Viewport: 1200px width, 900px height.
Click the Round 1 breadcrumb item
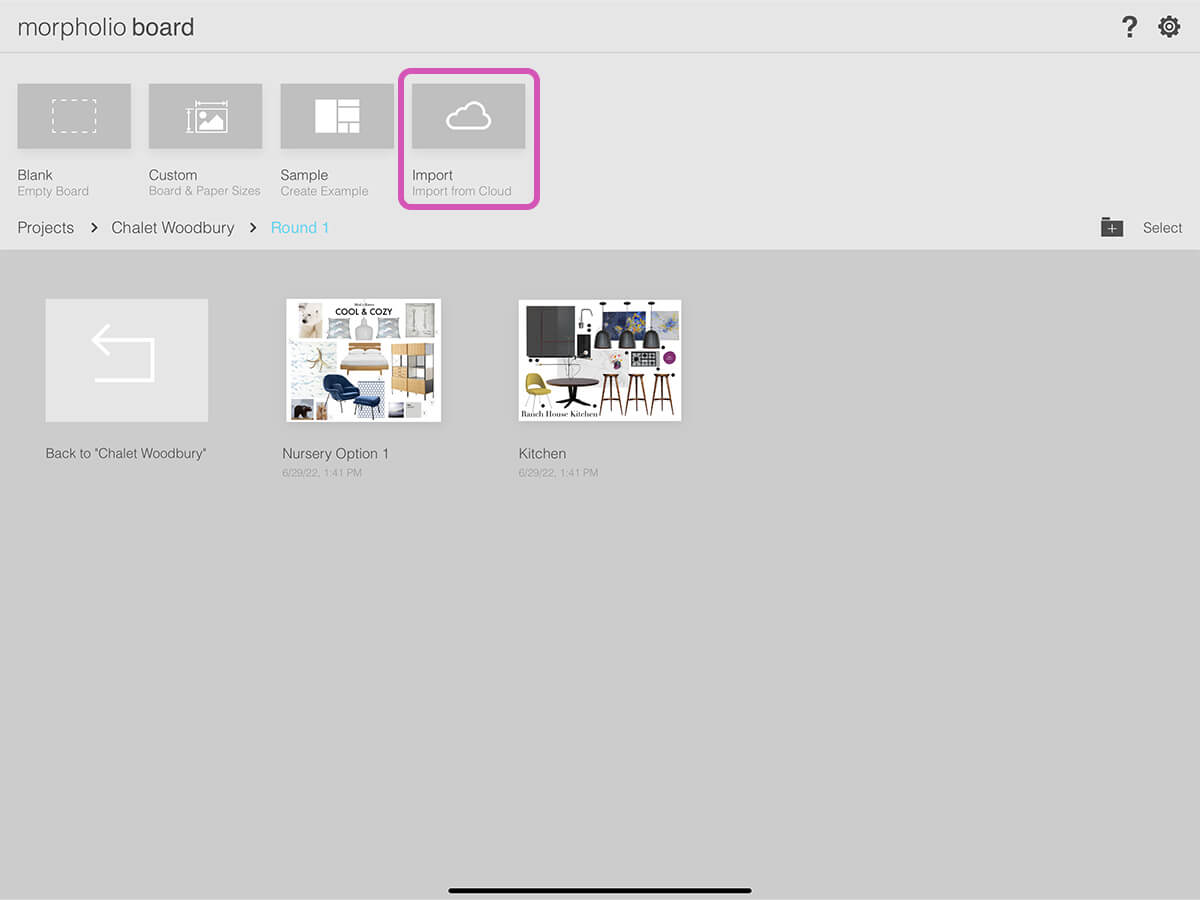(300, 228)
